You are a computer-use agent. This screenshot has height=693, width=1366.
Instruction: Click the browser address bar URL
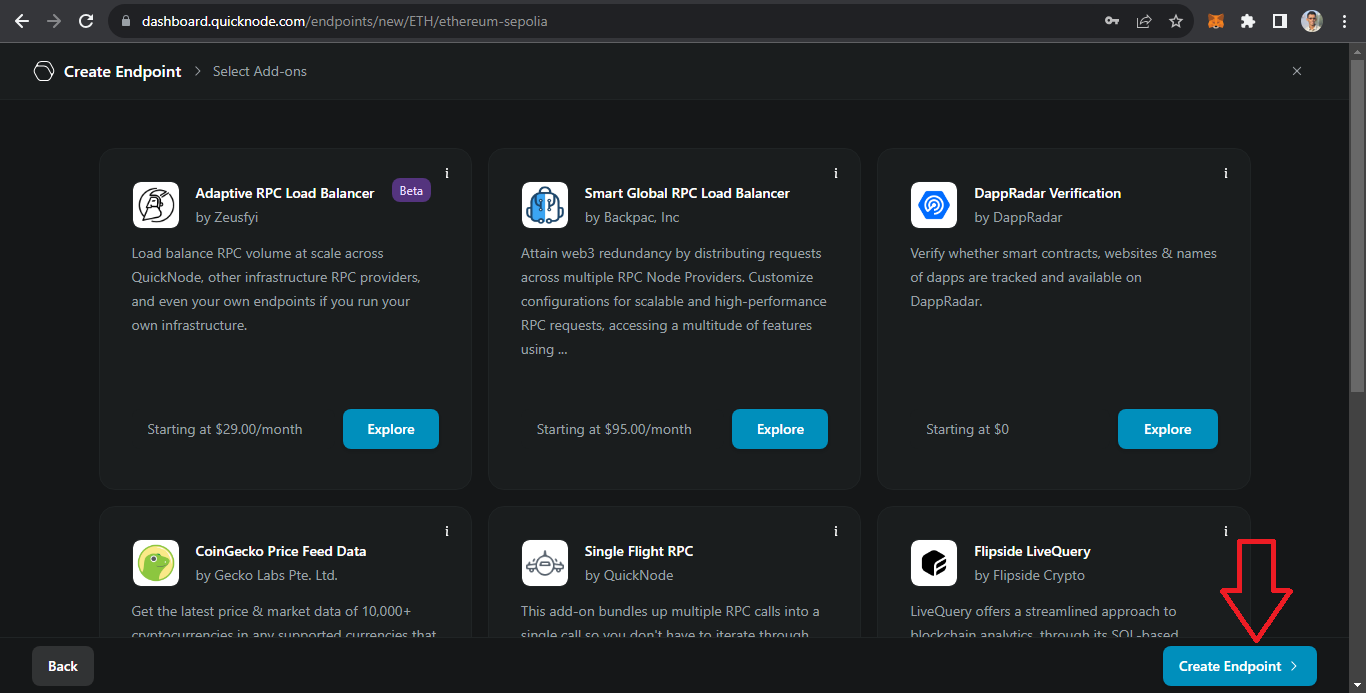point(345,21)
